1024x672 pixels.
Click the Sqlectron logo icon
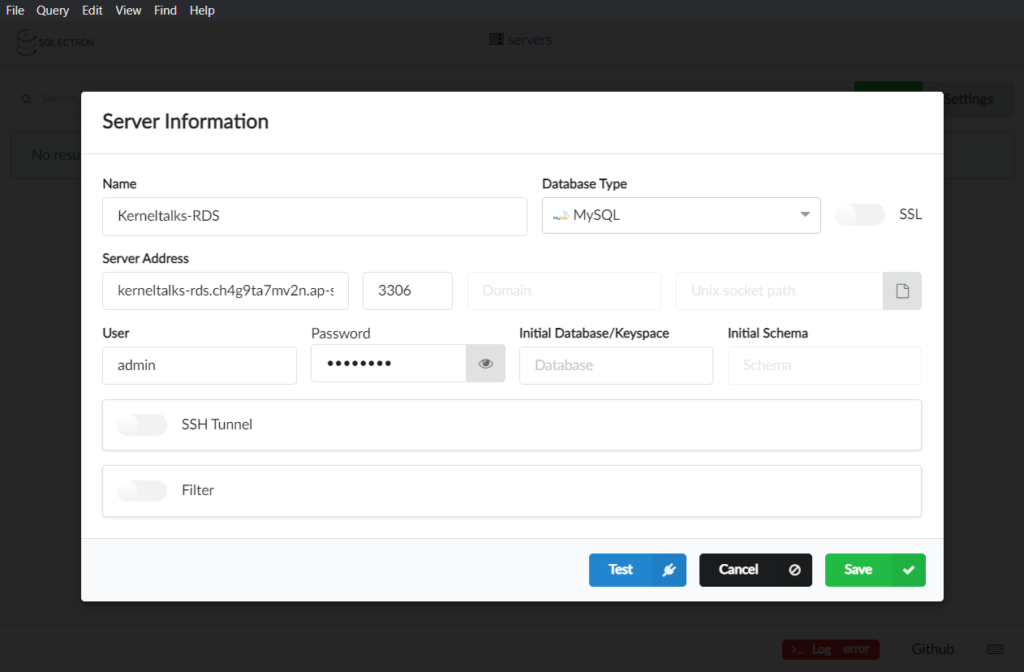click(x=26, y=42)
